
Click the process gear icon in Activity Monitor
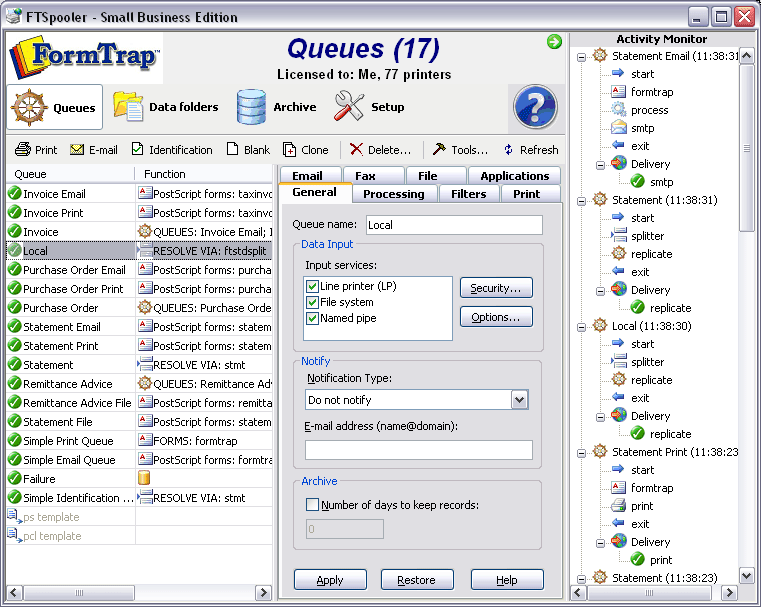(618, 109)
